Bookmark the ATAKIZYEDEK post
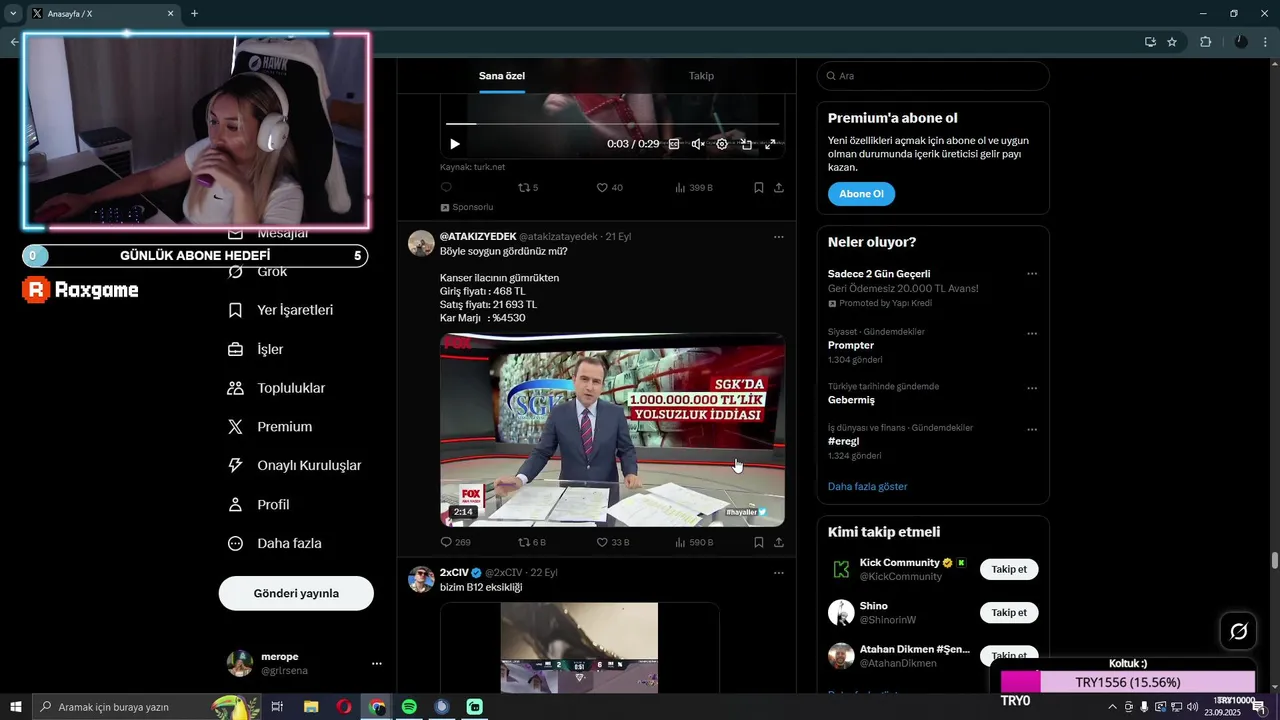 (x=759, y=542)
